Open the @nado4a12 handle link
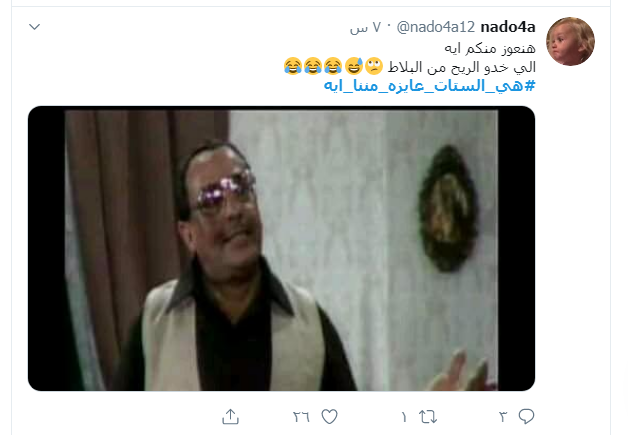 tap(436, 27)
